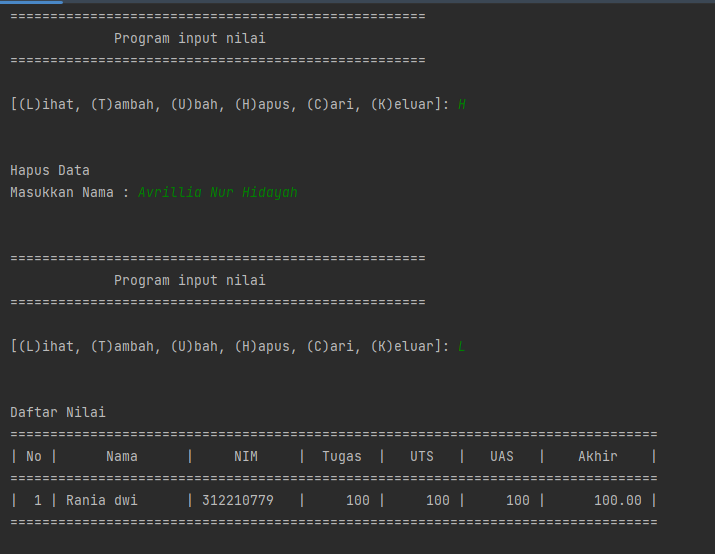Click the "UAS" column header

point(502,456)
